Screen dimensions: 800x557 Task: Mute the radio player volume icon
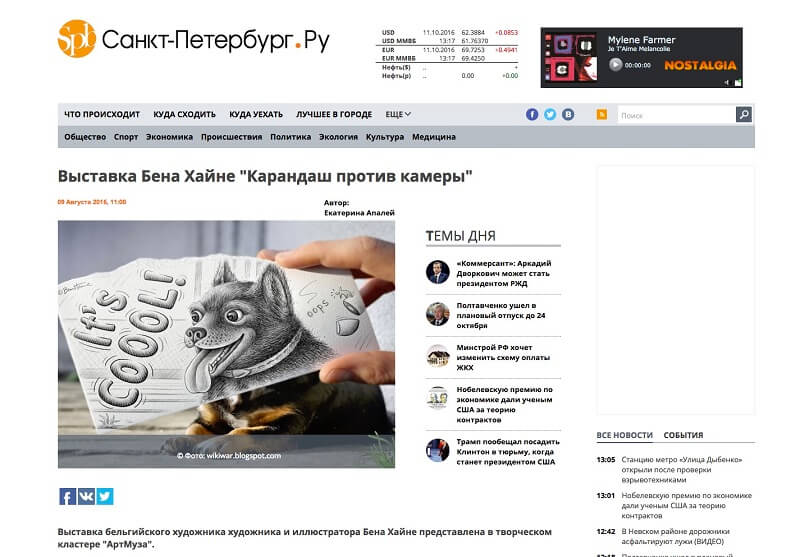[727, 83]
